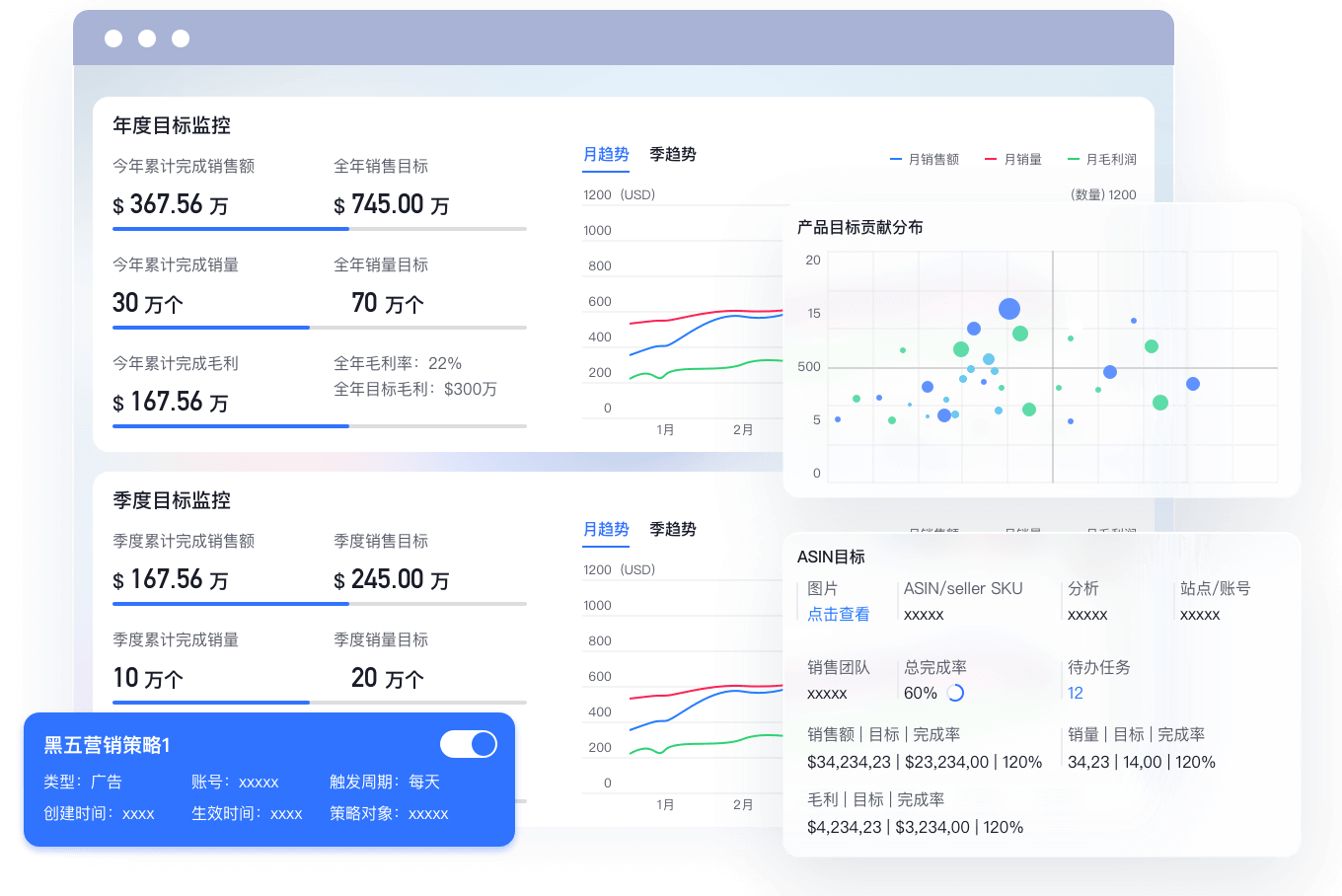Toggle the green 月毛利润 legend marker
The height and width of the screenshot is (896, 1342).
tap(1074, 159)
